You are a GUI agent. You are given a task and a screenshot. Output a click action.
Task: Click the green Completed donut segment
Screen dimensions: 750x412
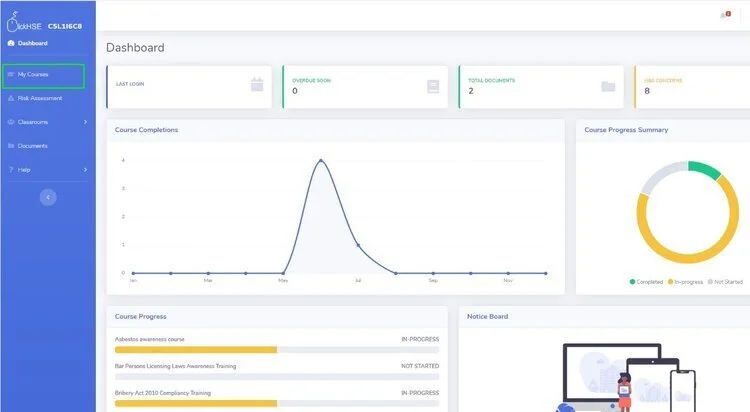pos(704,169)
